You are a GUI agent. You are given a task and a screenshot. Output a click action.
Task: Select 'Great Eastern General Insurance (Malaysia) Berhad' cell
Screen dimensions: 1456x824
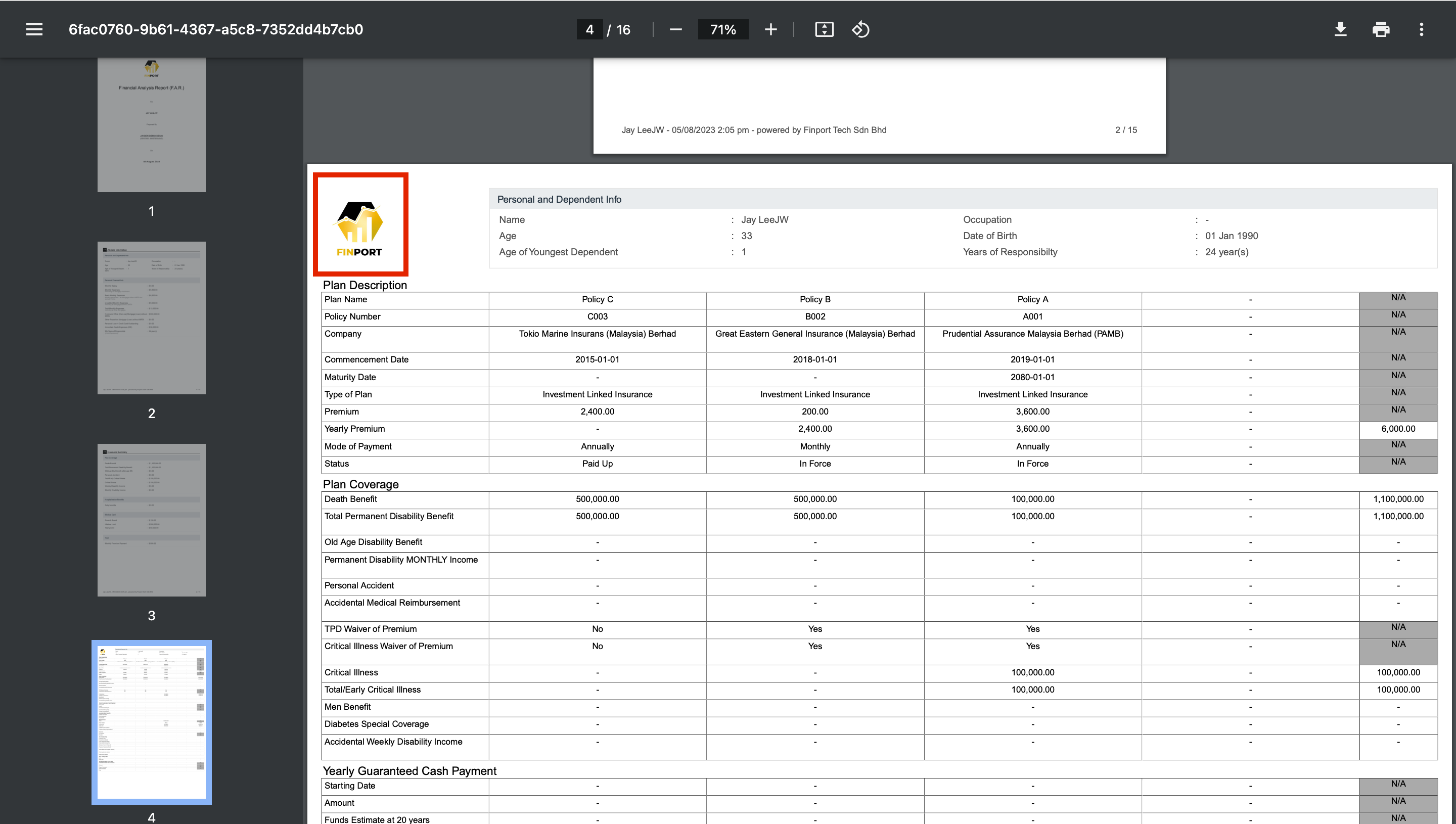(x=815, y=338)
